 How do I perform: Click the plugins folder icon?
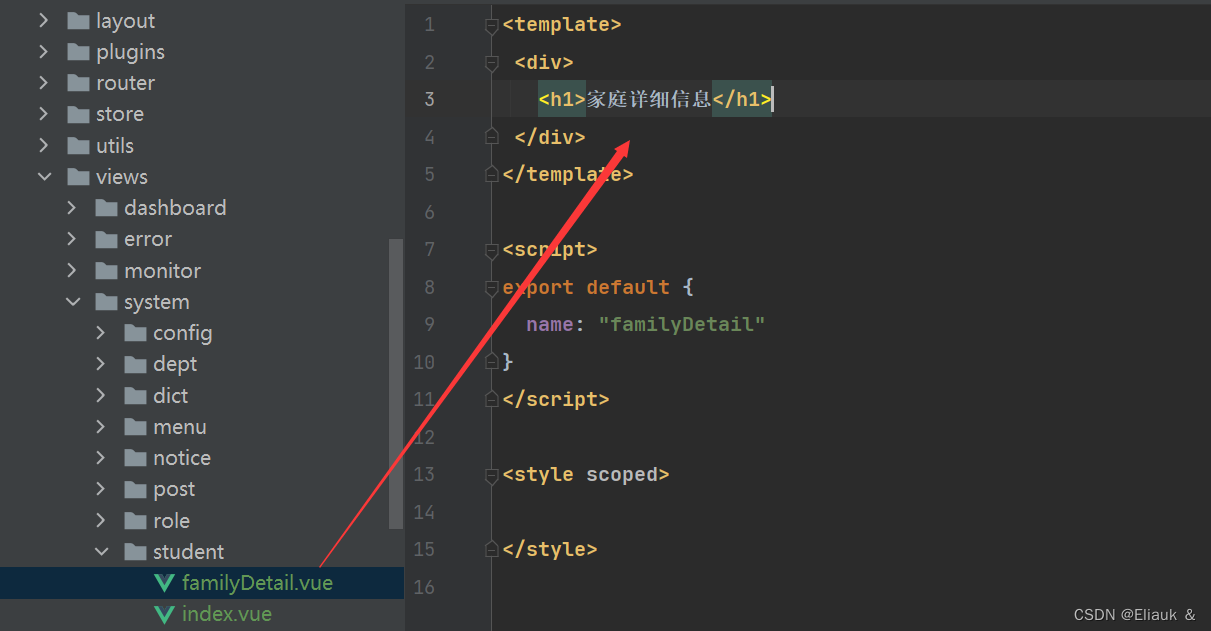(x=78, y=52)
